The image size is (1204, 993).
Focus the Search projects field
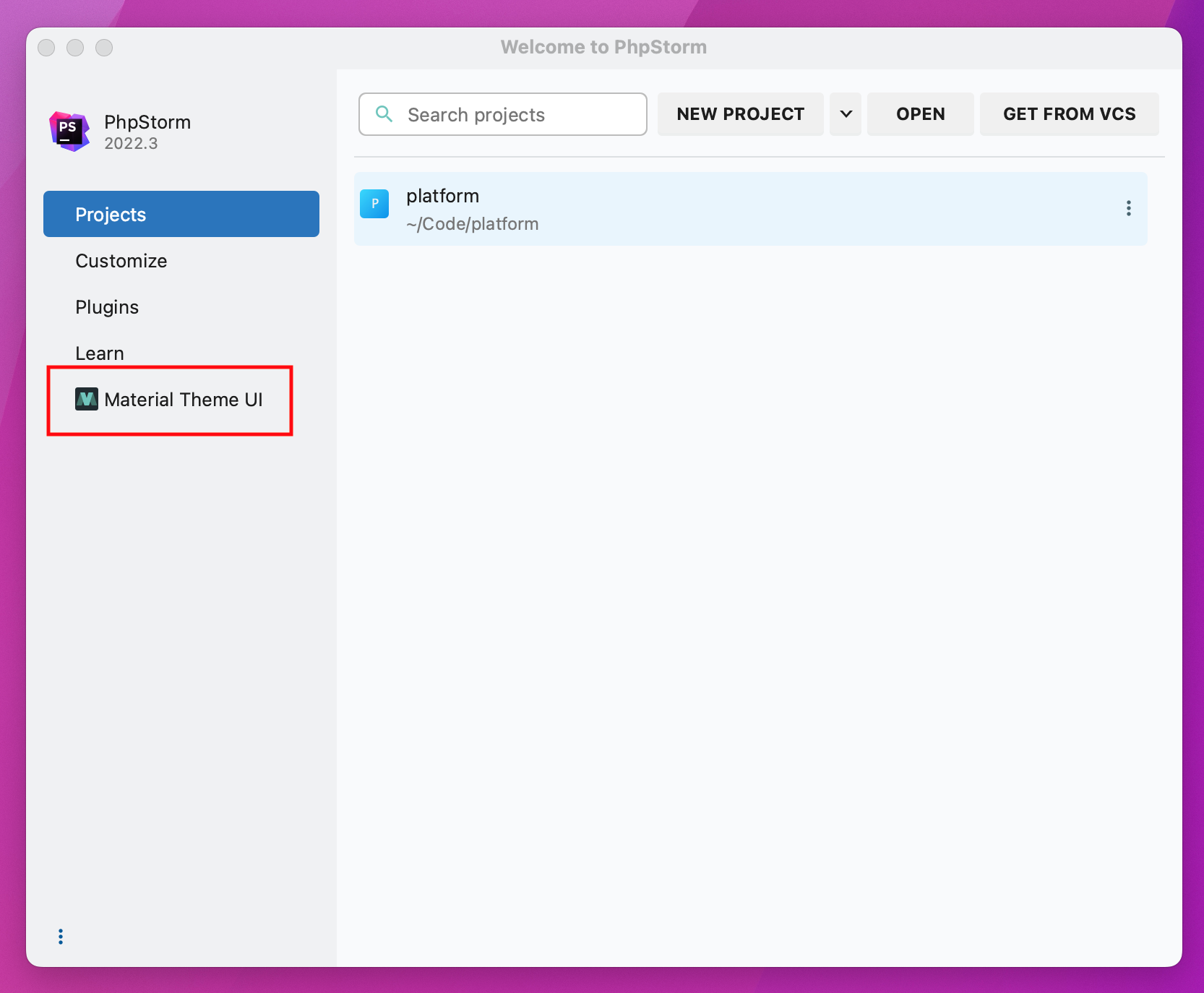point(503,114)
